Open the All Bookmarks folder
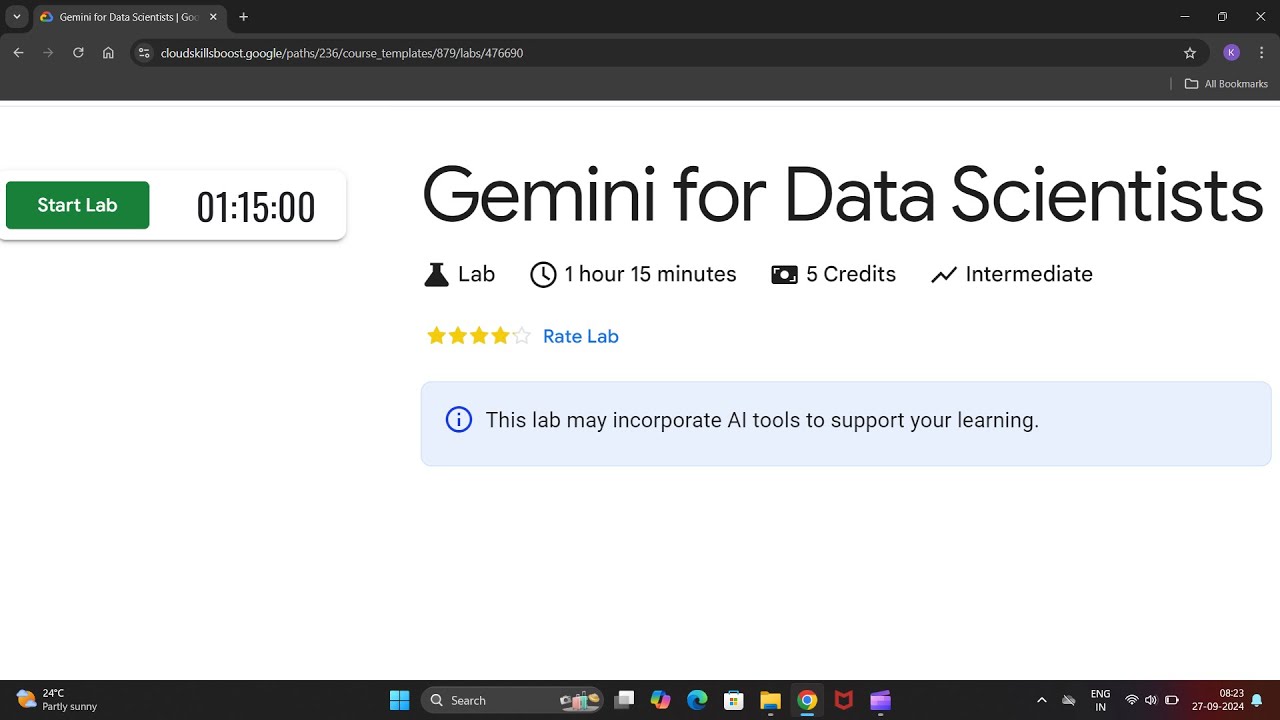This screenshot has width=1280, height=720. click(1226, 84)
